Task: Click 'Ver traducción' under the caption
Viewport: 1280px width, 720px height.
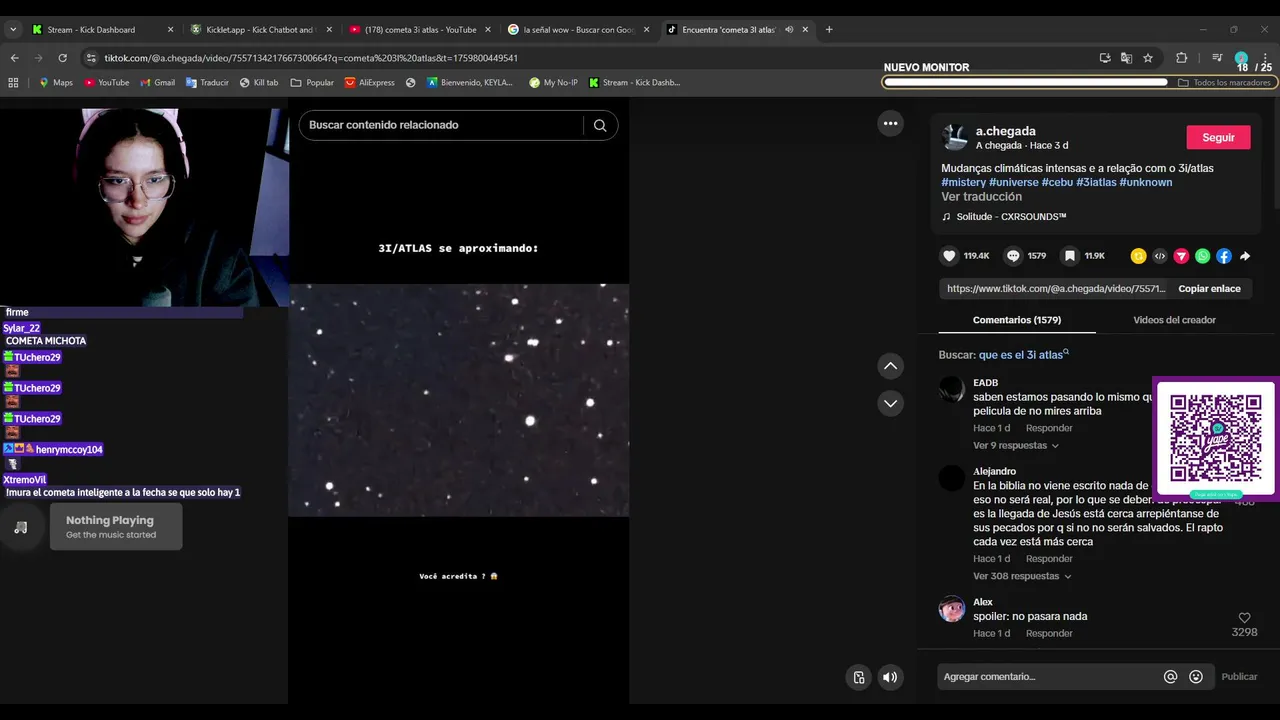Action: [981, 197]
